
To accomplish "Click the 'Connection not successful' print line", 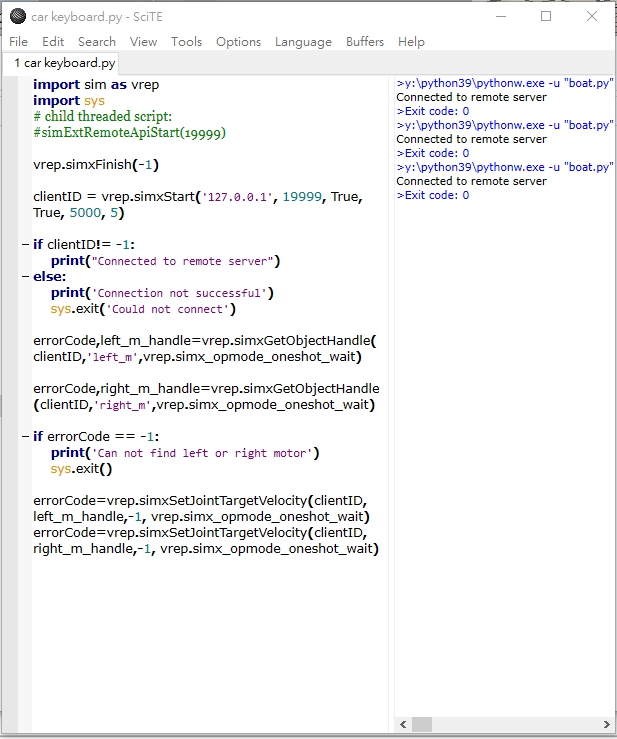I will 162,293.
